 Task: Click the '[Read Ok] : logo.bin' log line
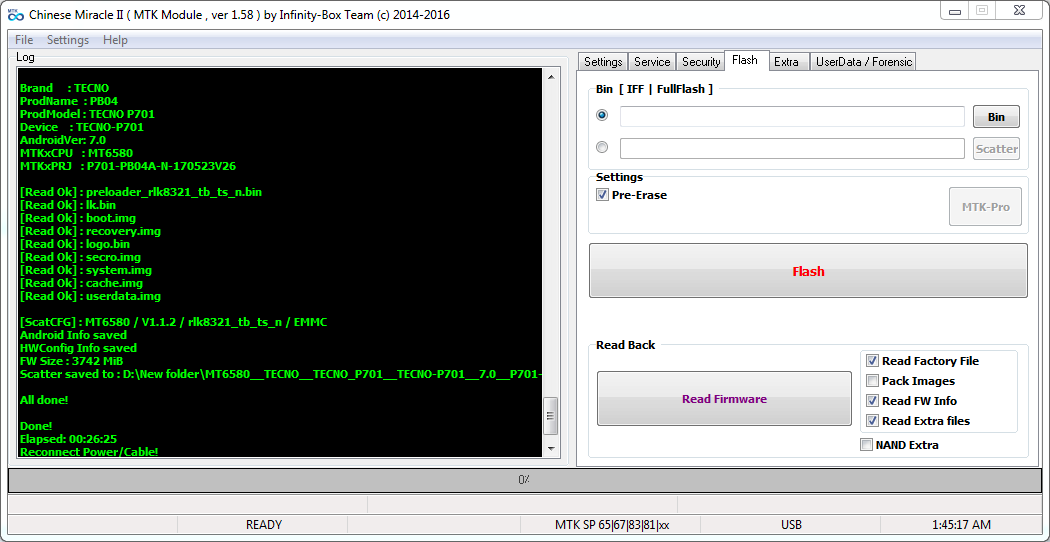75,244
